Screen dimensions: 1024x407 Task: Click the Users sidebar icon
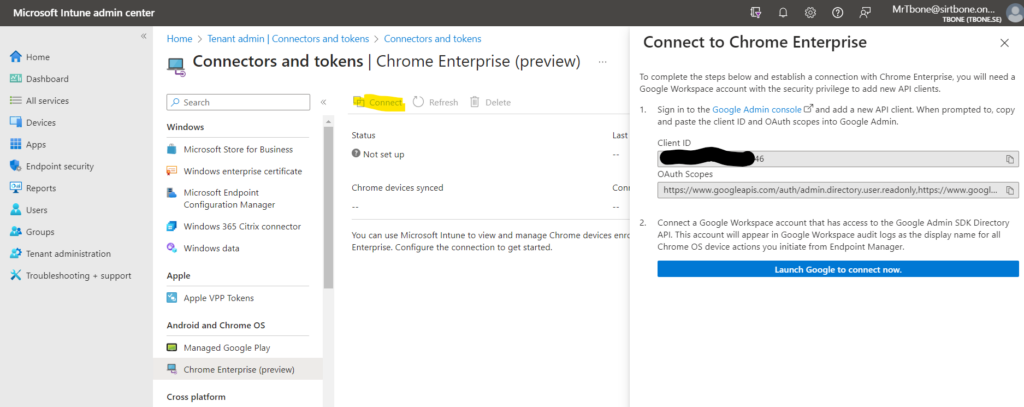16,210
